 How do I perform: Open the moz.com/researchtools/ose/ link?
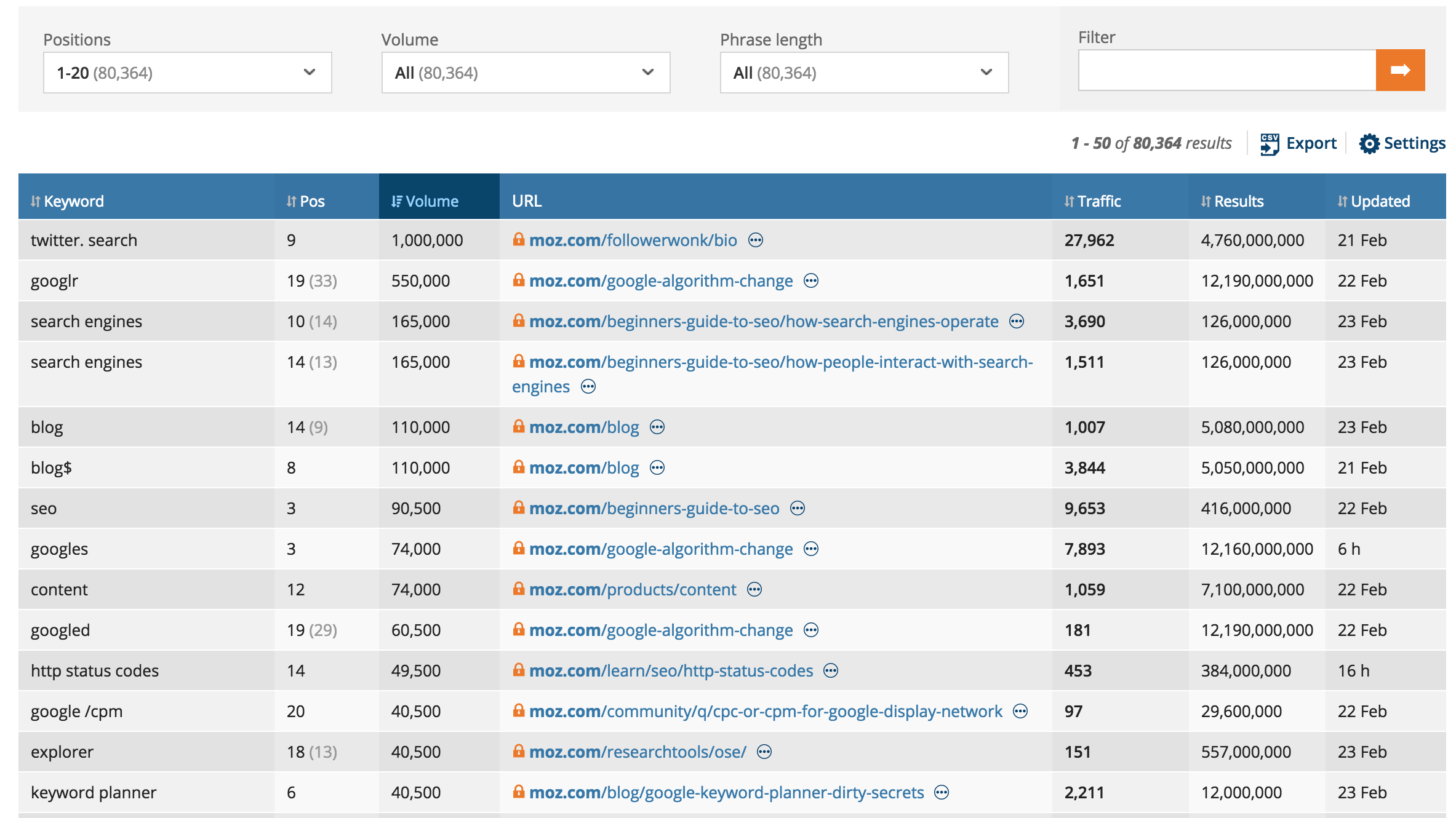(638, 752)
